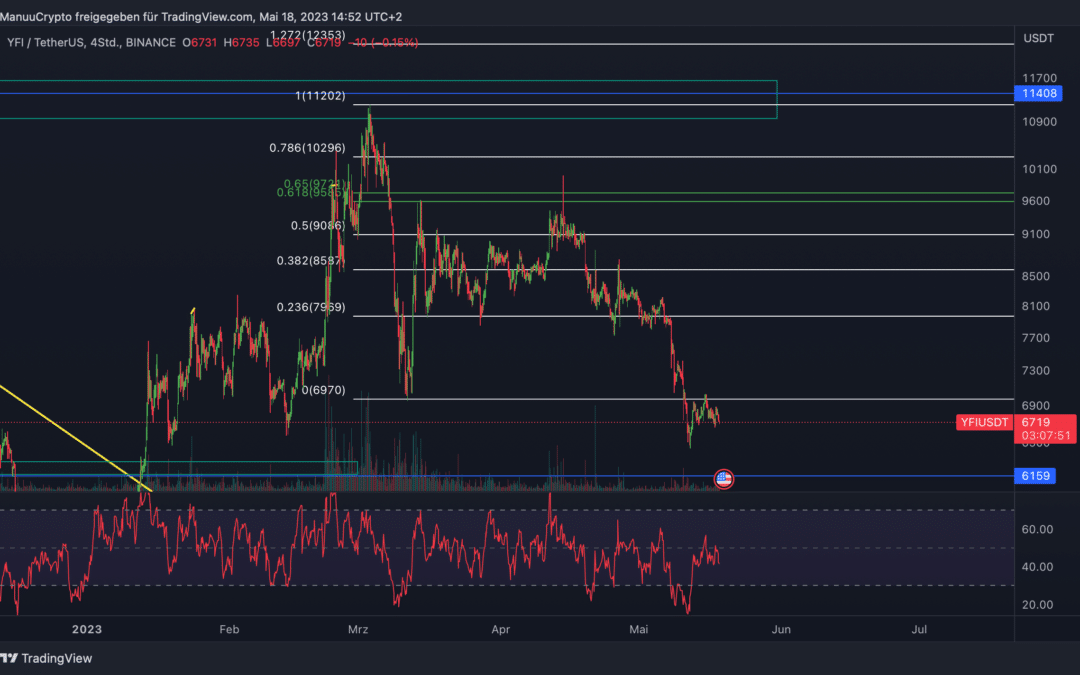This screenshot has height=675, width=1080.
Task: Click the Jul label on the time axis
Action: pyautogui.click(x=919, y=630)
